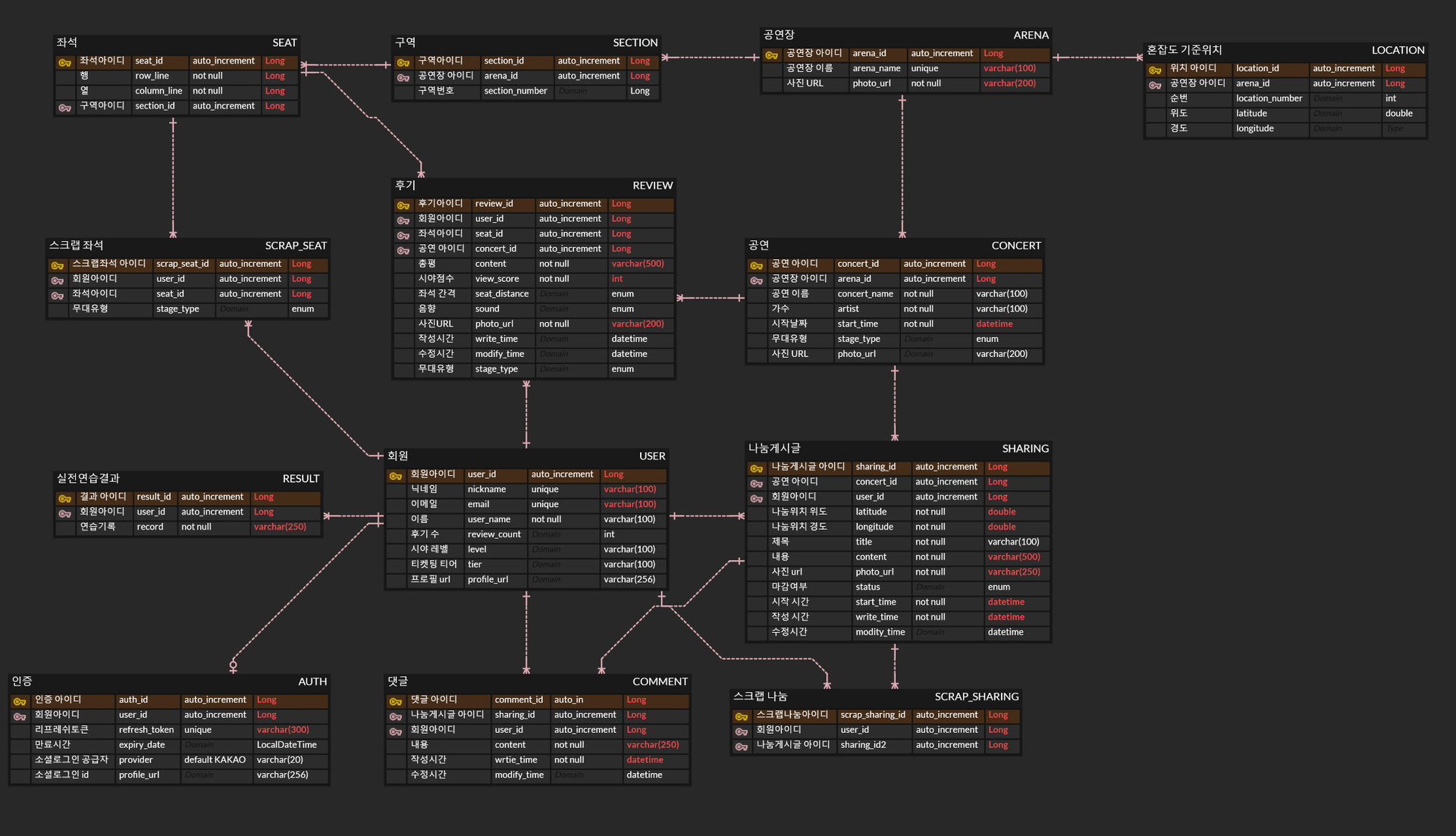This screenshot has width=1456, height=836.
Task: Select the SCRAP_SEAT table header
Action: pos(295,246)
